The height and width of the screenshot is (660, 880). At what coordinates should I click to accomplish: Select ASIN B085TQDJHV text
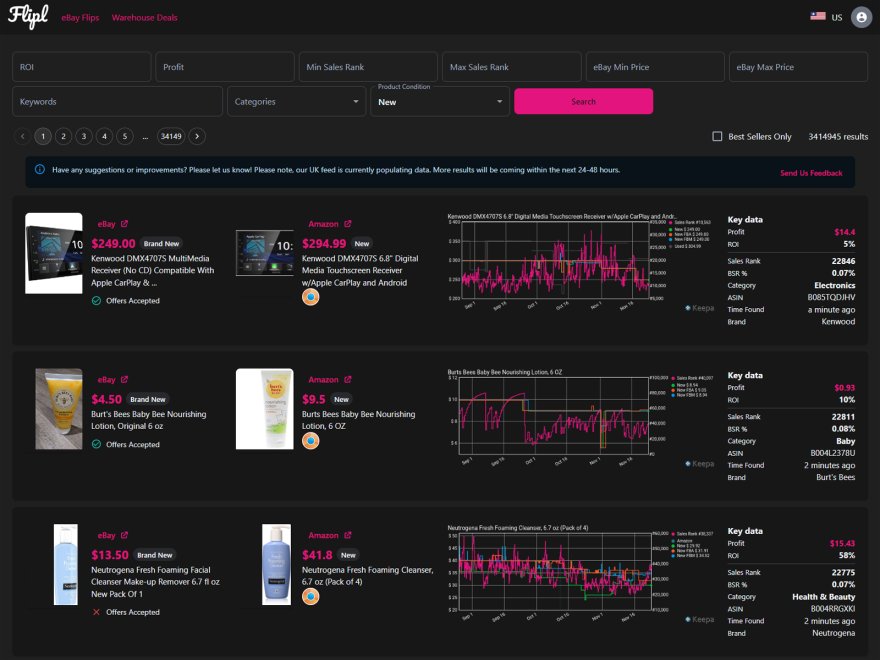[x=831, y=297]
